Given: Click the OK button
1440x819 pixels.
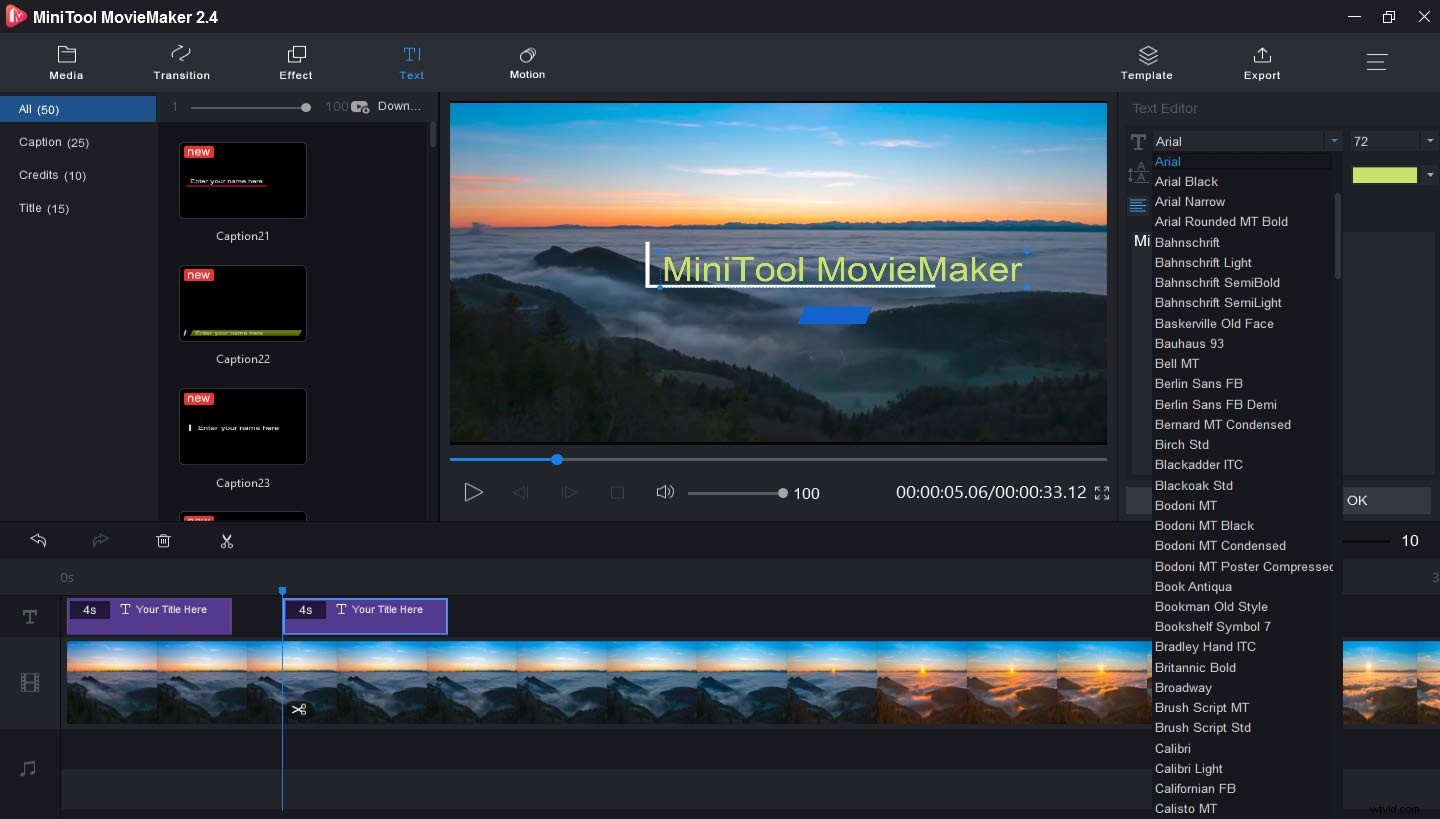Looking at the screenshot, I should tap(1387, 500).
